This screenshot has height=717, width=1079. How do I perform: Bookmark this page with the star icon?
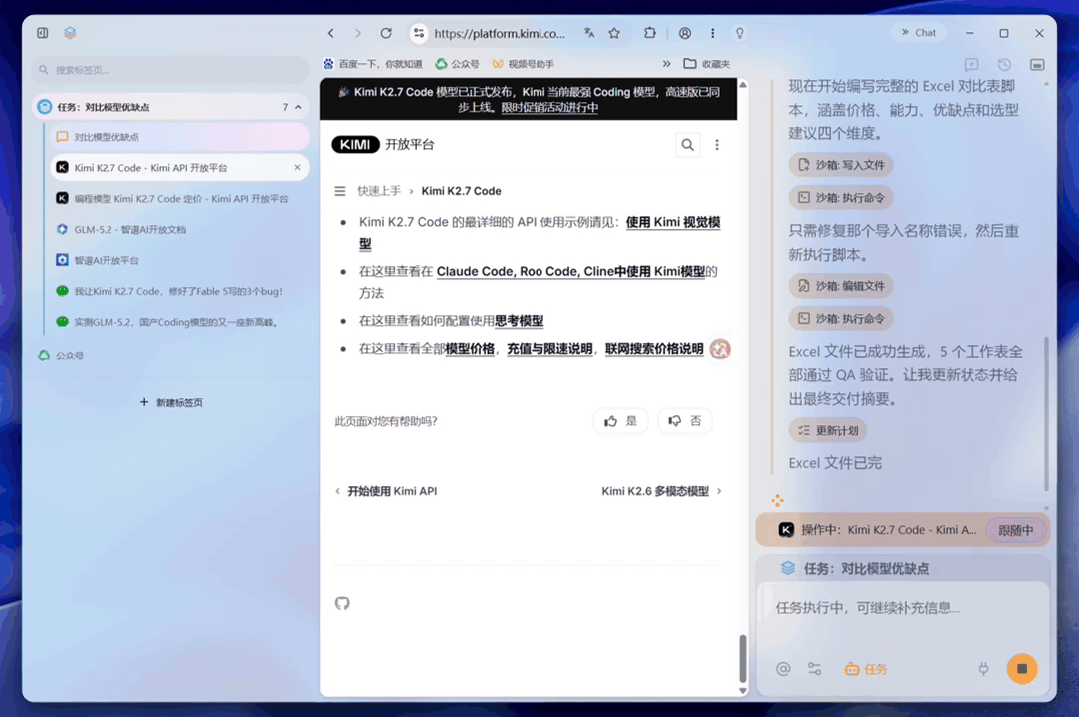(615, 33)
